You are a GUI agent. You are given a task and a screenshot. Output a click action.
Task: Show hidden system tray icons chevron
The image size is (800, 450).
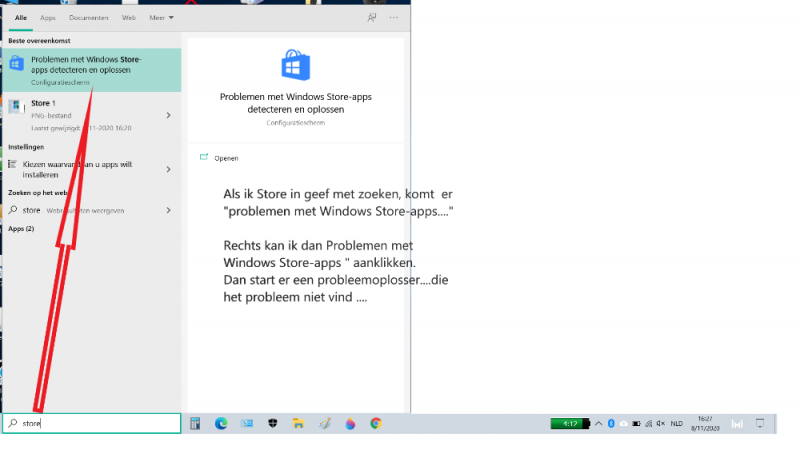(598, 424)
